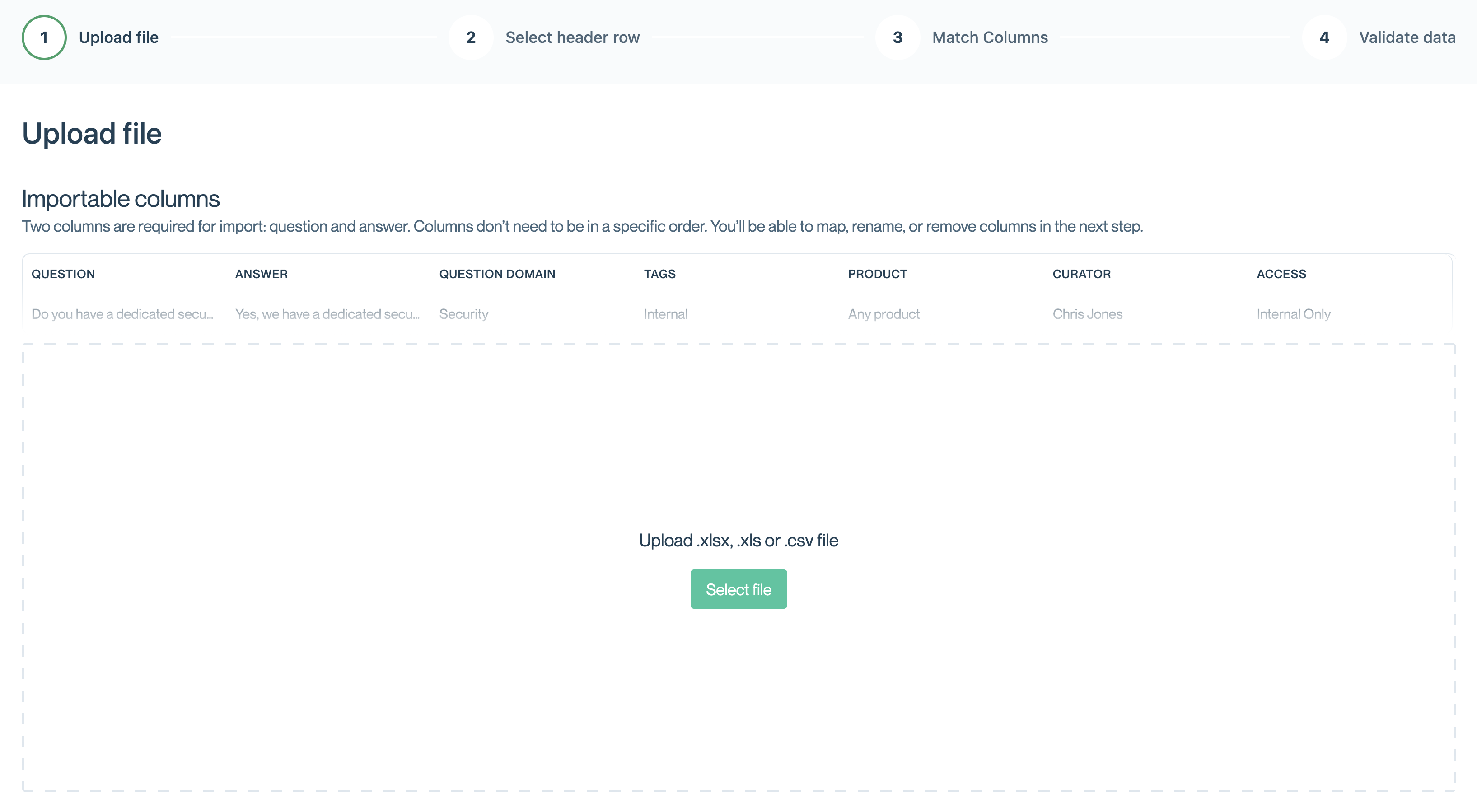The width and height of the screenshot is (1477, 812).
Task: Click the ACCESS column header
Action: pos(1281,274)
